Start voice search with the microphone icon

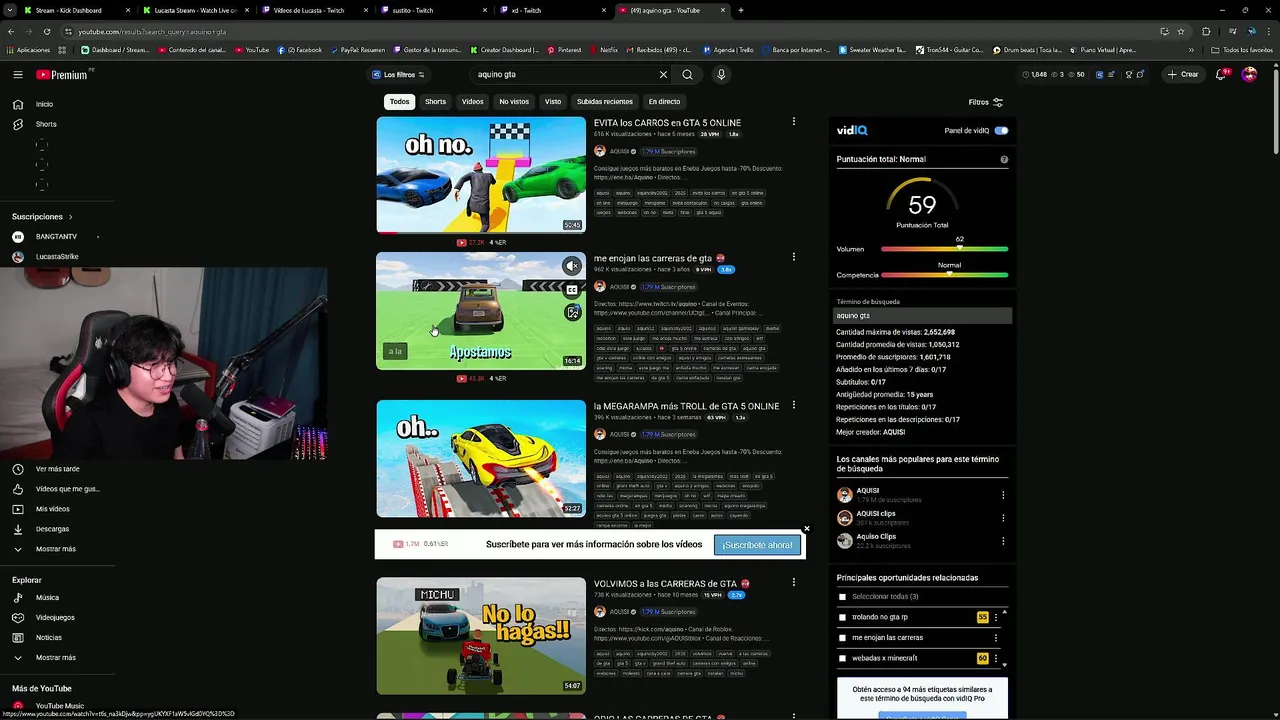click(721, 74)
